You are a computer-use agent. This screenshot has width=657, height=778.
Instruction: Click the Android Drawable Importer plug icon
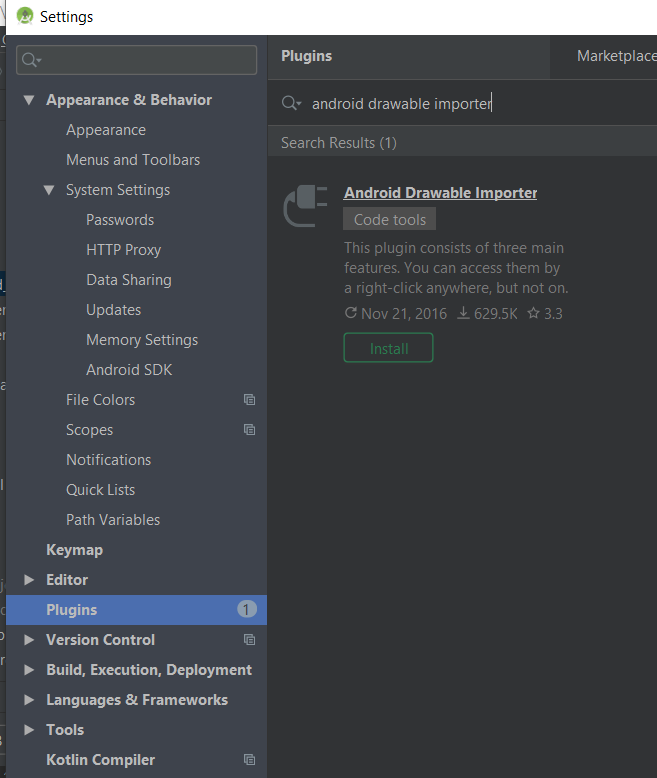tap(304, 207)
